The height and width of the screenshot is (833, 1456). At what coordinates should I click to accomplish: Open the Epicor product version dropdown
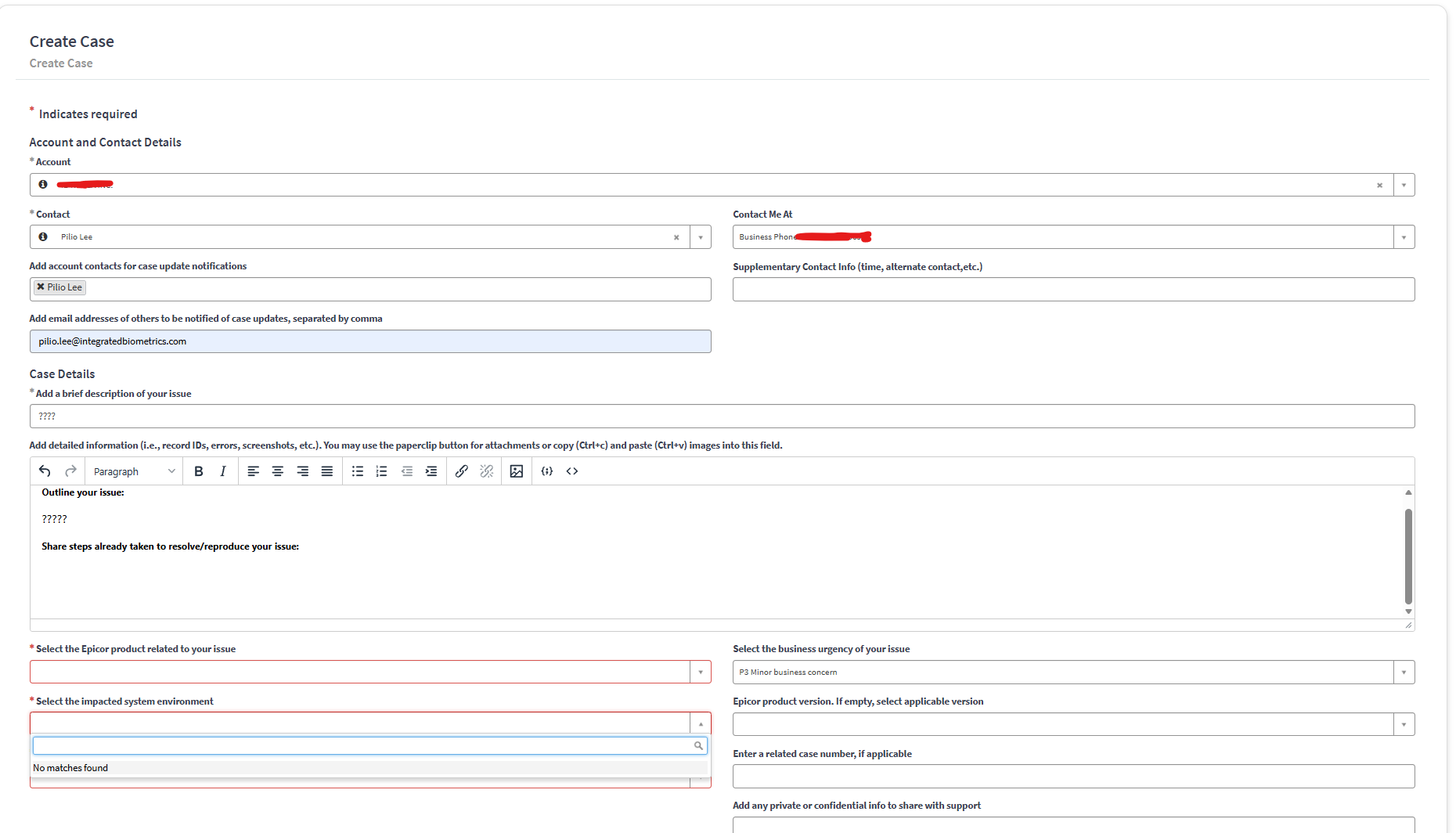[x=1404, y=724]
